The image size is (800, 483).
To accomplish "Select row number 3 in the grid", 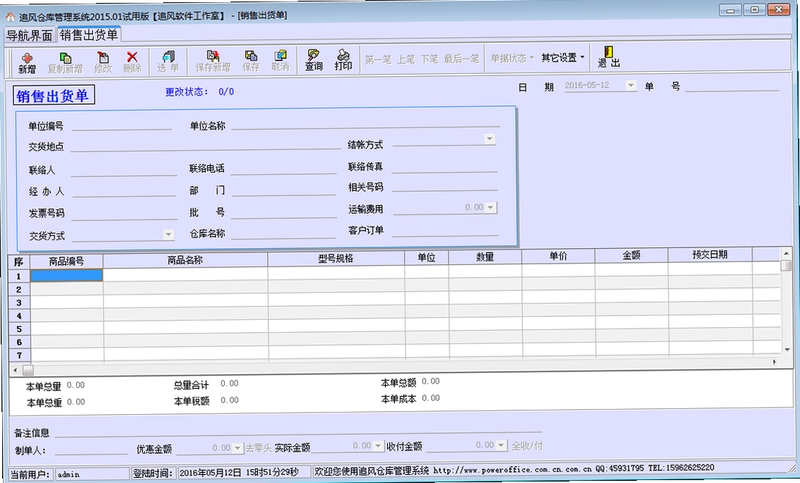I will point(19,302).
